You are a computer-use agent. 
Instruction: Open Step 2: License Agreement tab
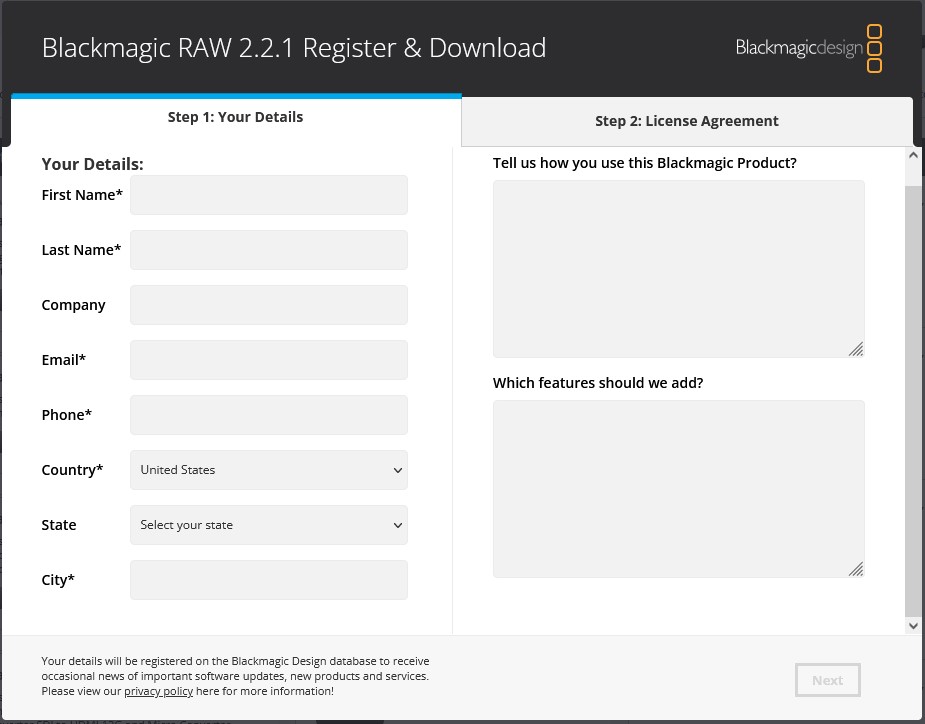687,122
